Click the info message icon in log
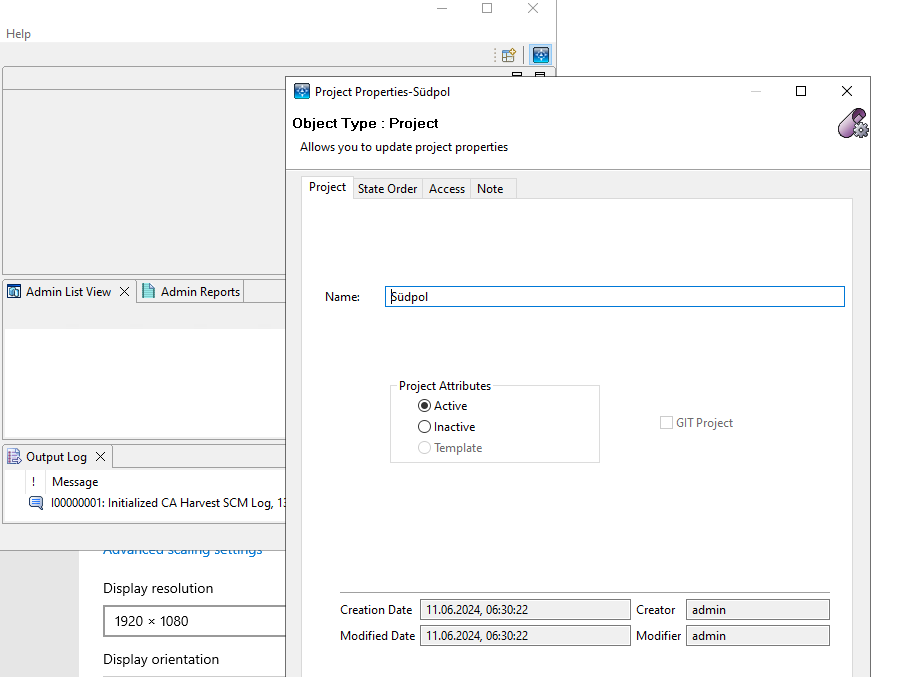911x677 pixels. pos(36,503)
